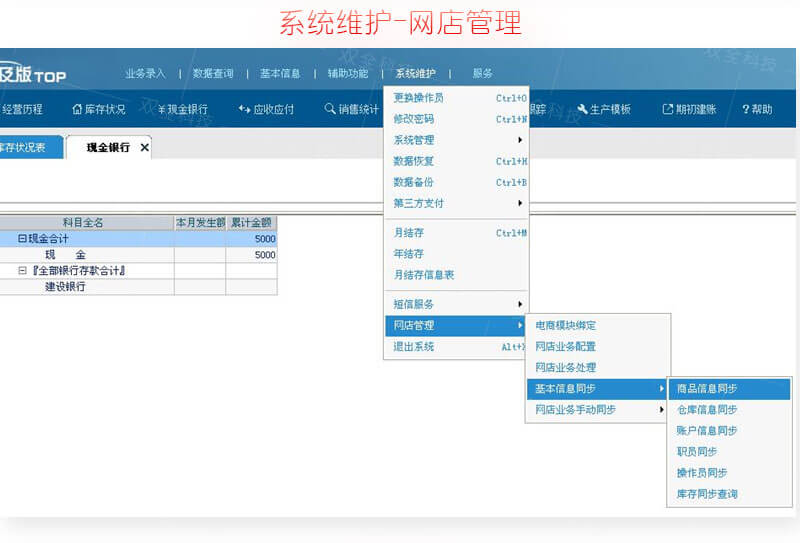Screen dimensions: 800x543
Task: Expand the 短信服务 submenu
Action: coord(457,304)
